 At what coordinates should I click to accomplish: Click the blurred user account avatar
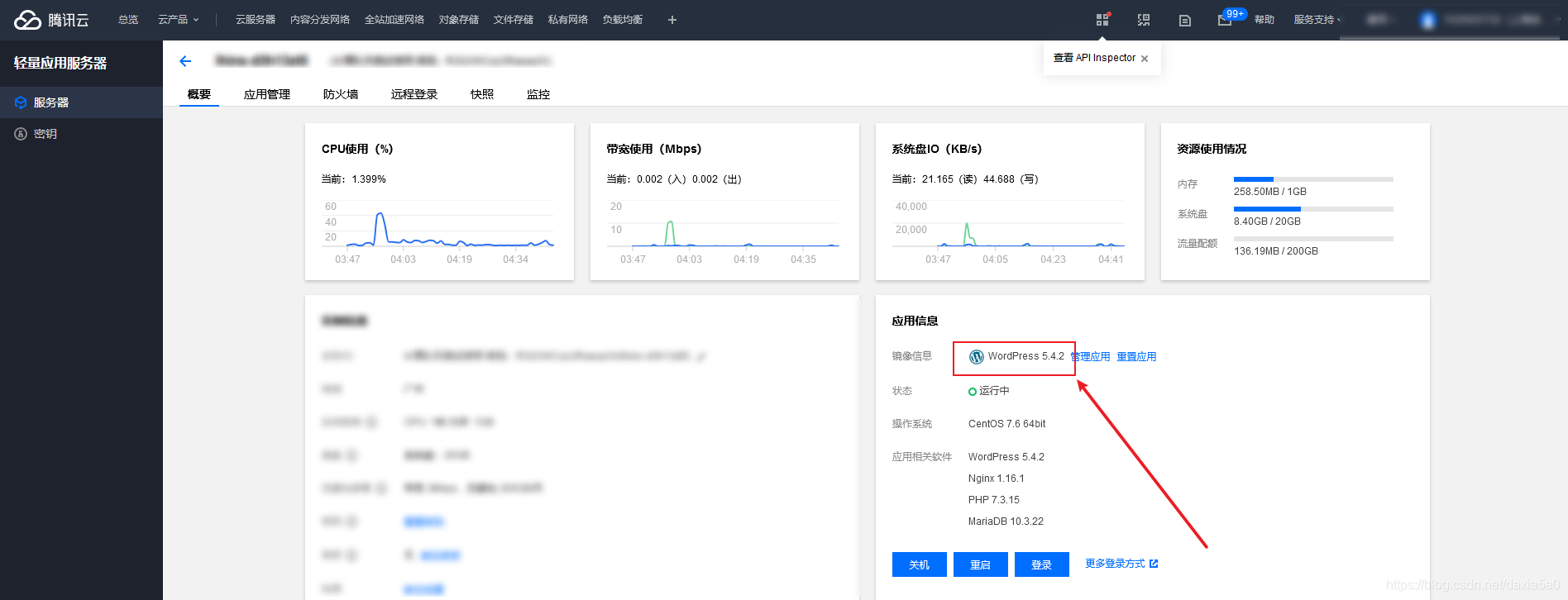pyautogui.click(x=1427, y=20)
